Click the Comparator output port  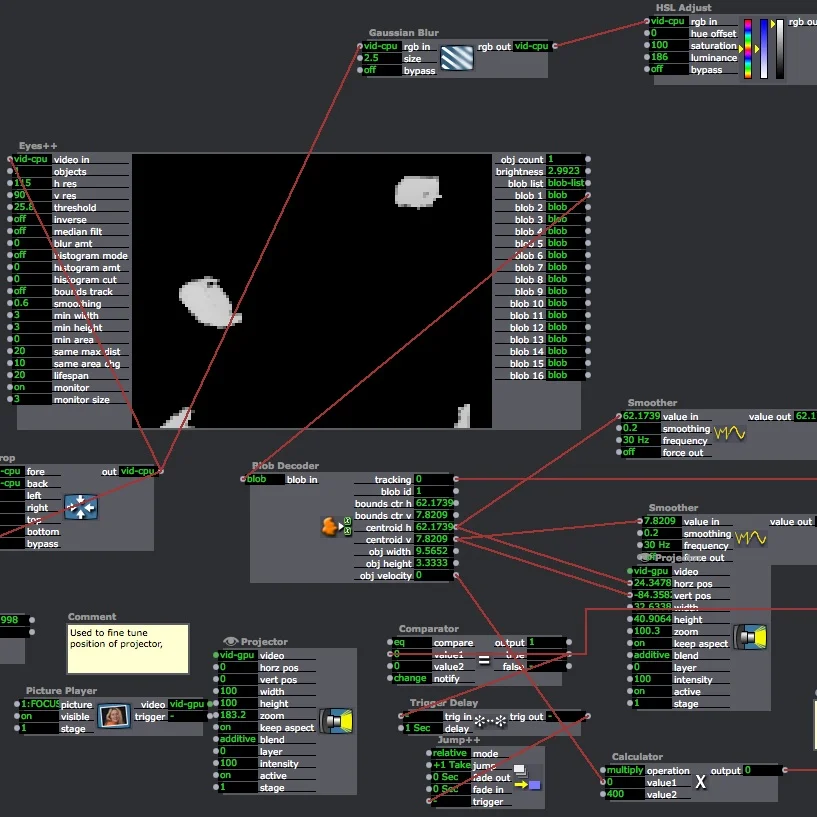pos(569,642)
